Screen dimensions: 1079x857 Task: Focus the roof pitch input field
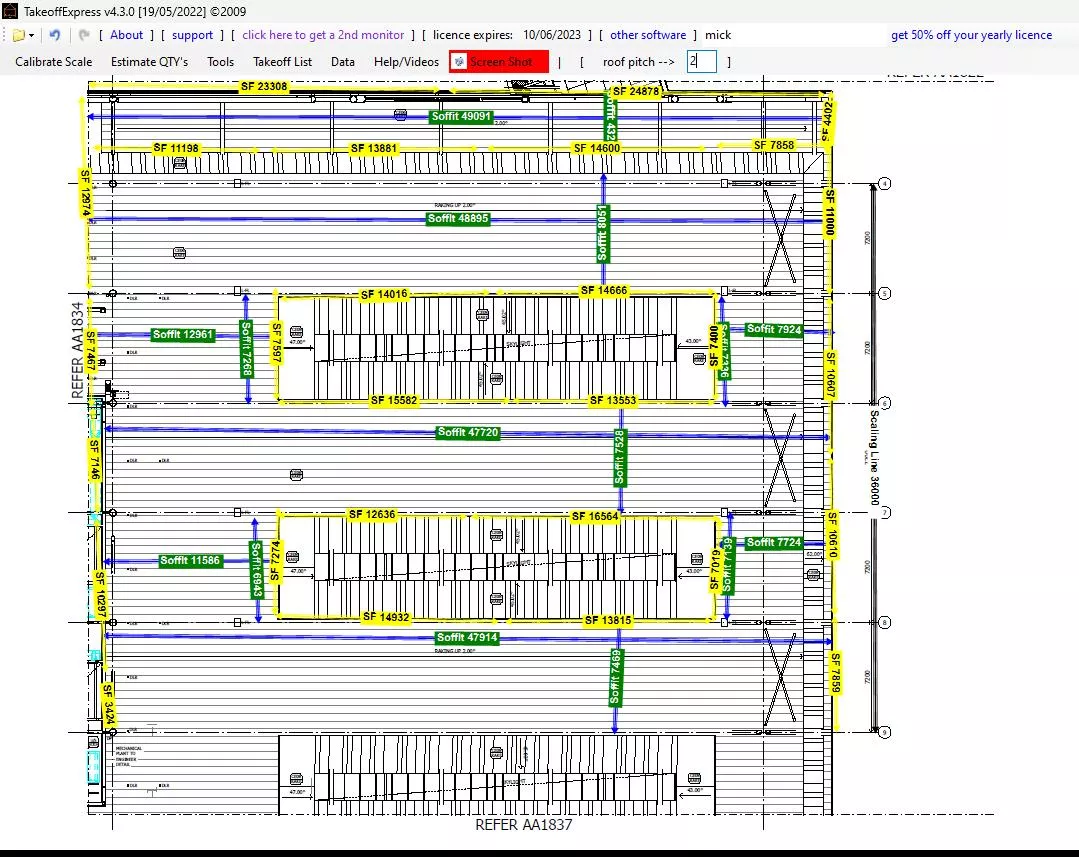coord(701,62)
